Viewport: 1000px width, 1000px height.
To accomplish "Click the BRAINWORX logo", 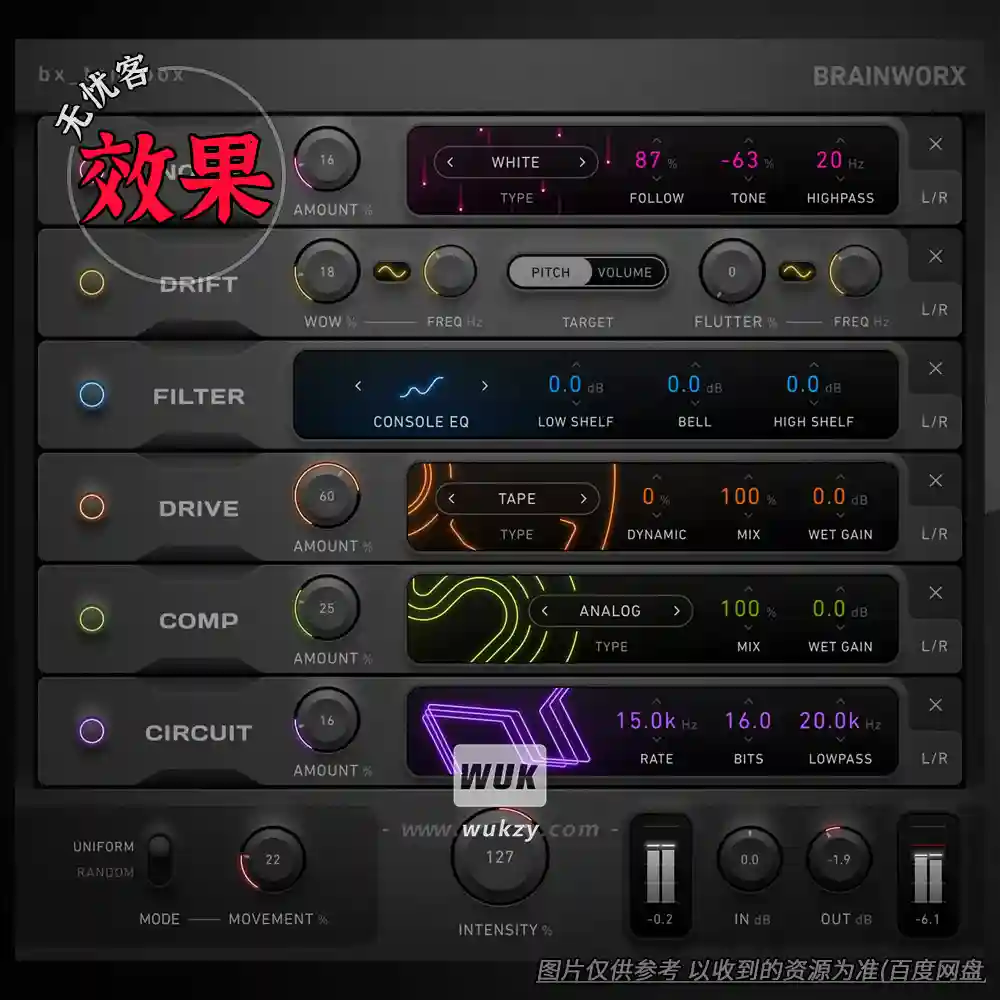I will (888, 77).
